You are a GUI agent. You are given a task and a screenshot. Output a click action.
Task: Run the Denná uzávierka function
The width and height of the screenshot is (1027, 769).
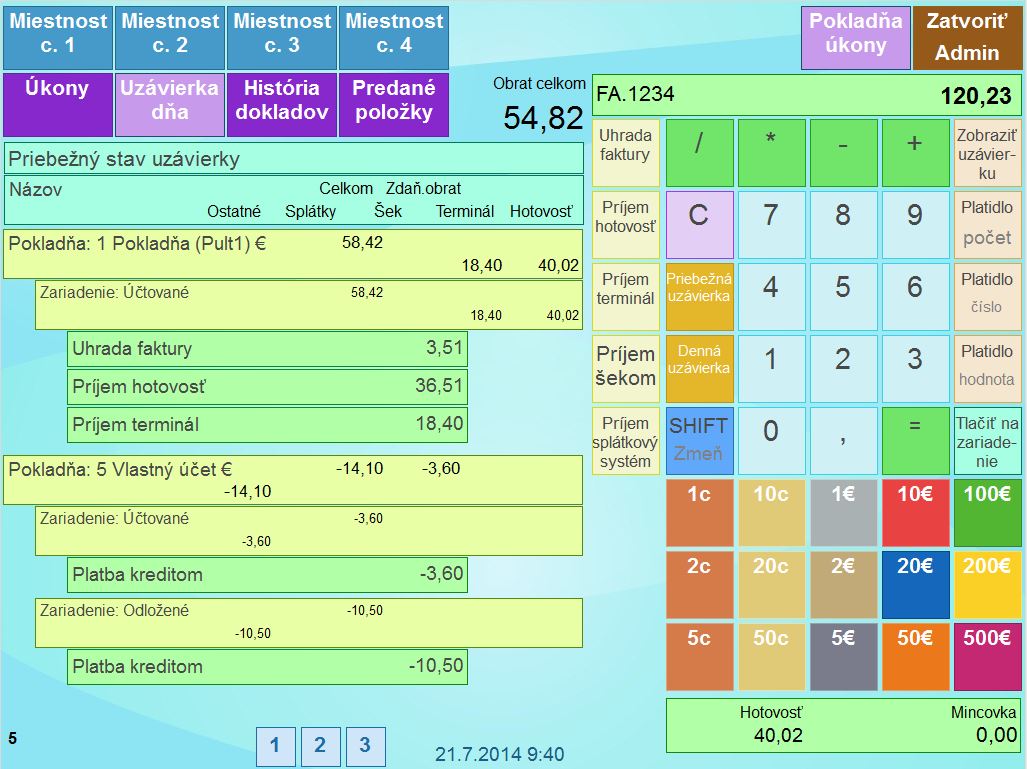point(699,369)
